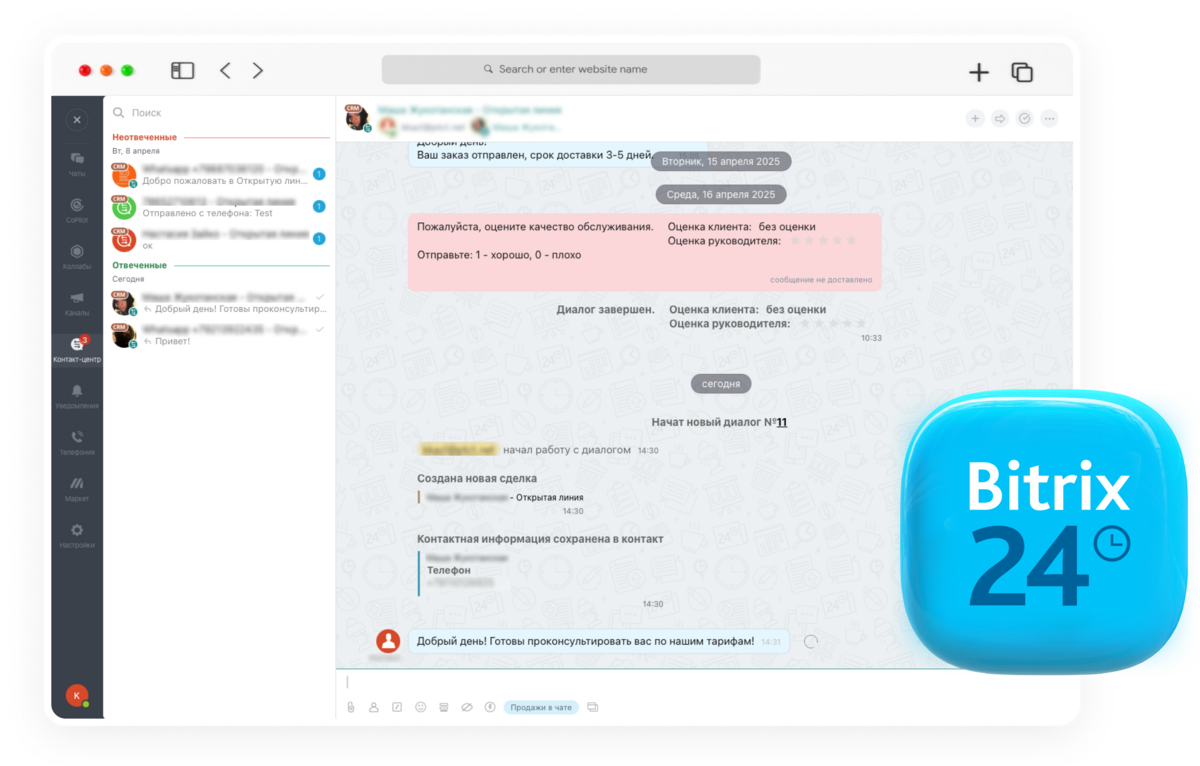Open Настройки gear in the sidebar

tap(77, 535)
